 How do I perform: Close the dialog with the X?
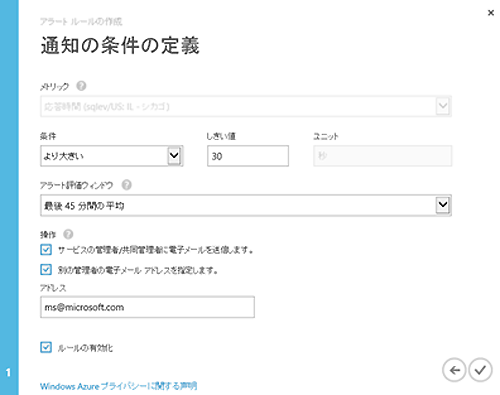pos(491,13)
